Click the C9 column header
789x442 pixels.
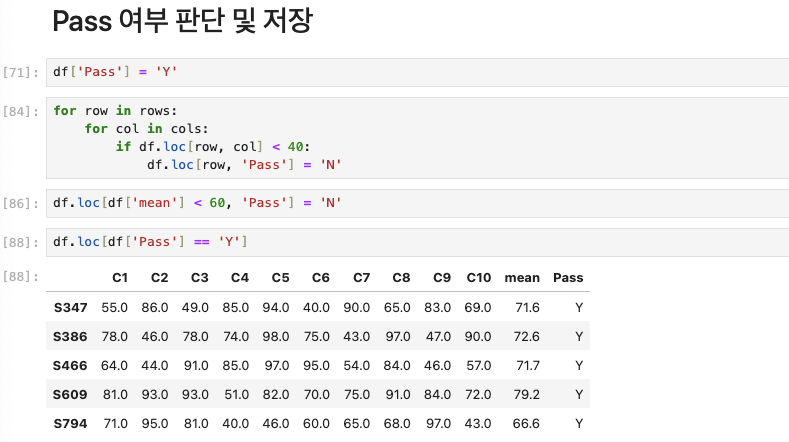tap(442, 278)
